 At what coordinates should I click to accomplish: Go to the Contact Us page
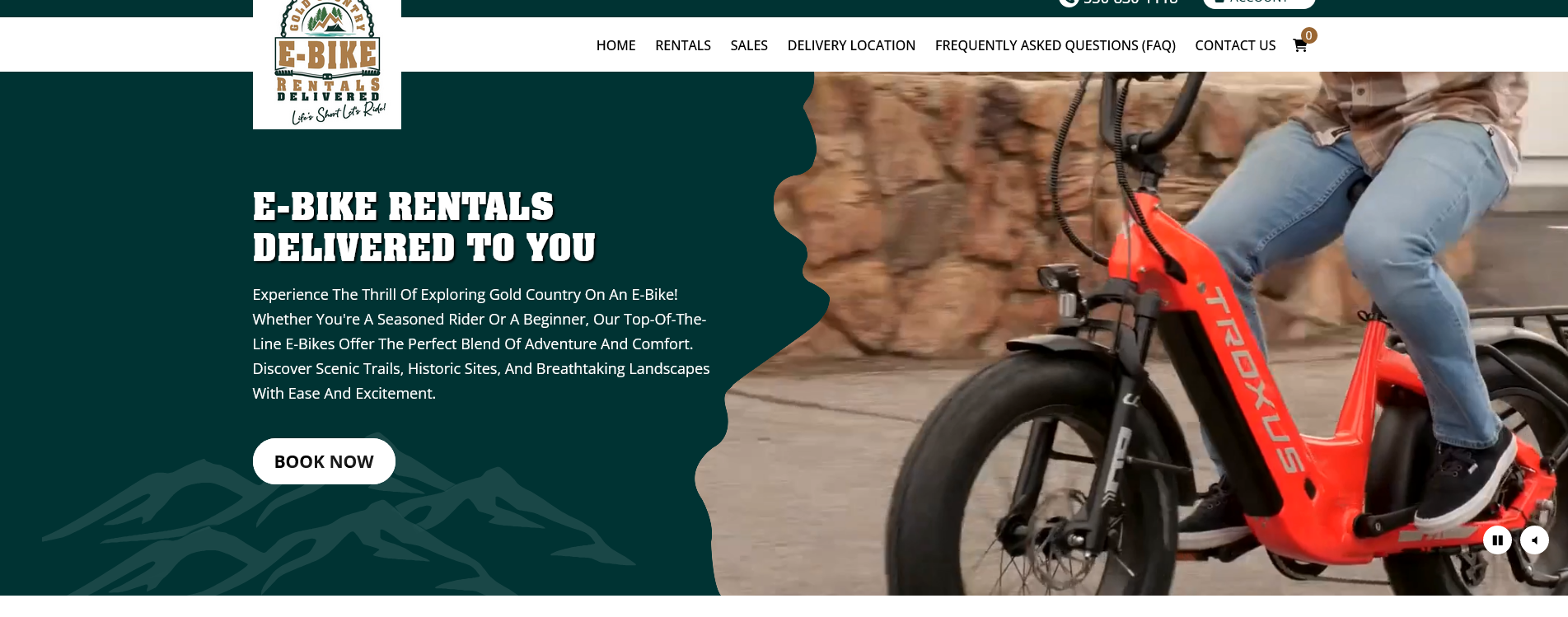[x=1235, y=45]
